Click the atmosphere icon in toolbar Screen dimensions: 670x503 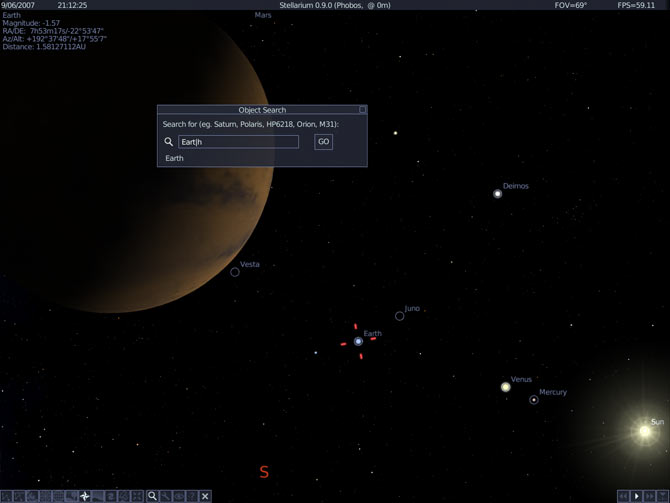(98, 496)
